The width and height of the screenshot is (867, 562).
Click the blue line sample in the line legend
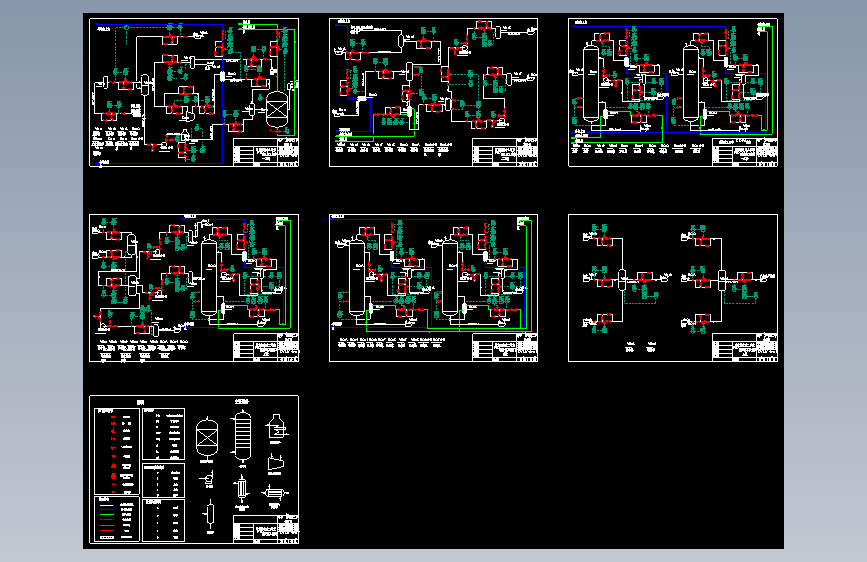[107, 509]
